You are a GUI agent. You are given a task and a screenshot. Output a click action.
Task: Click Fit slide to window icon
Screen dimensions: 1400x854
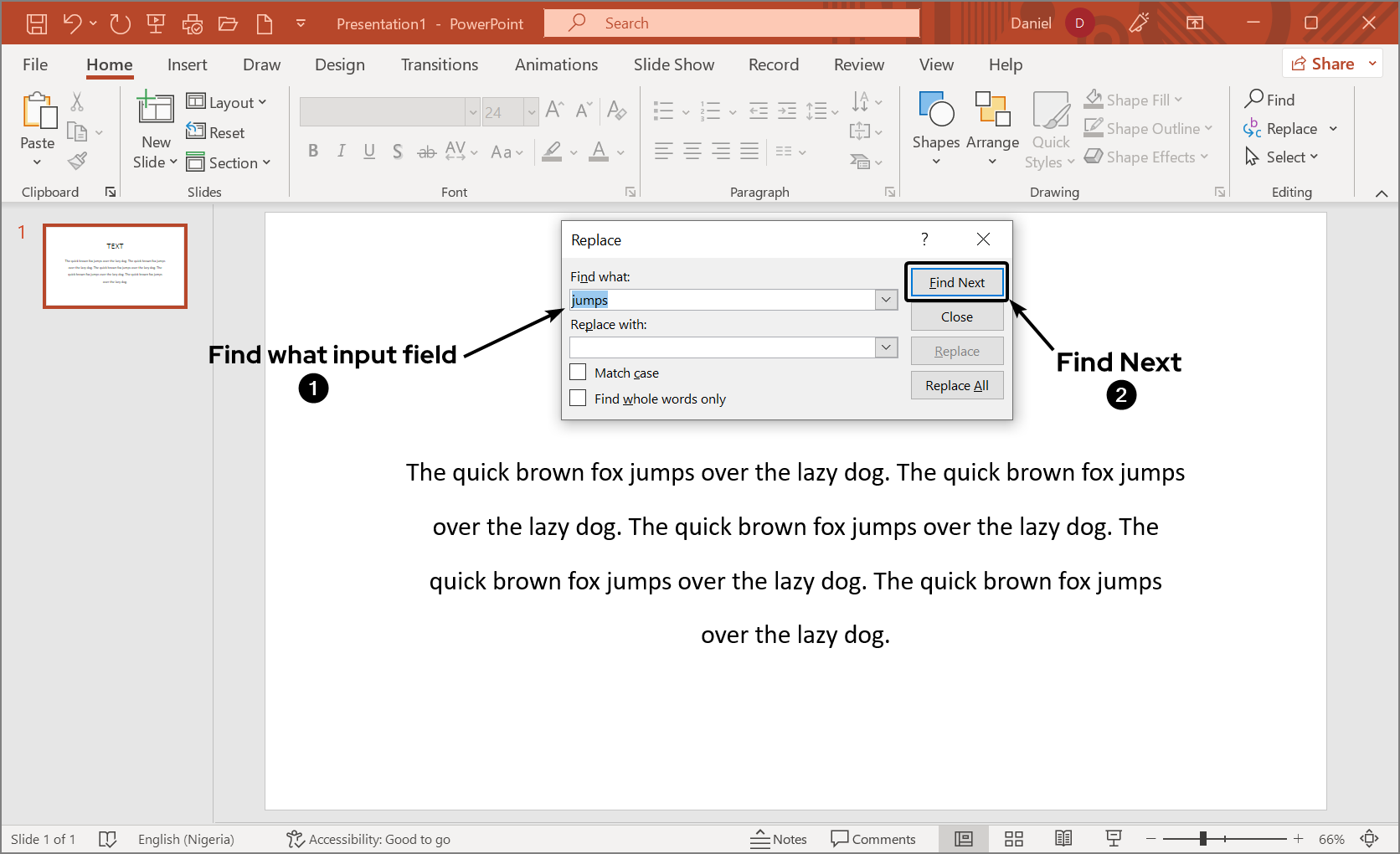(1370, 839)
